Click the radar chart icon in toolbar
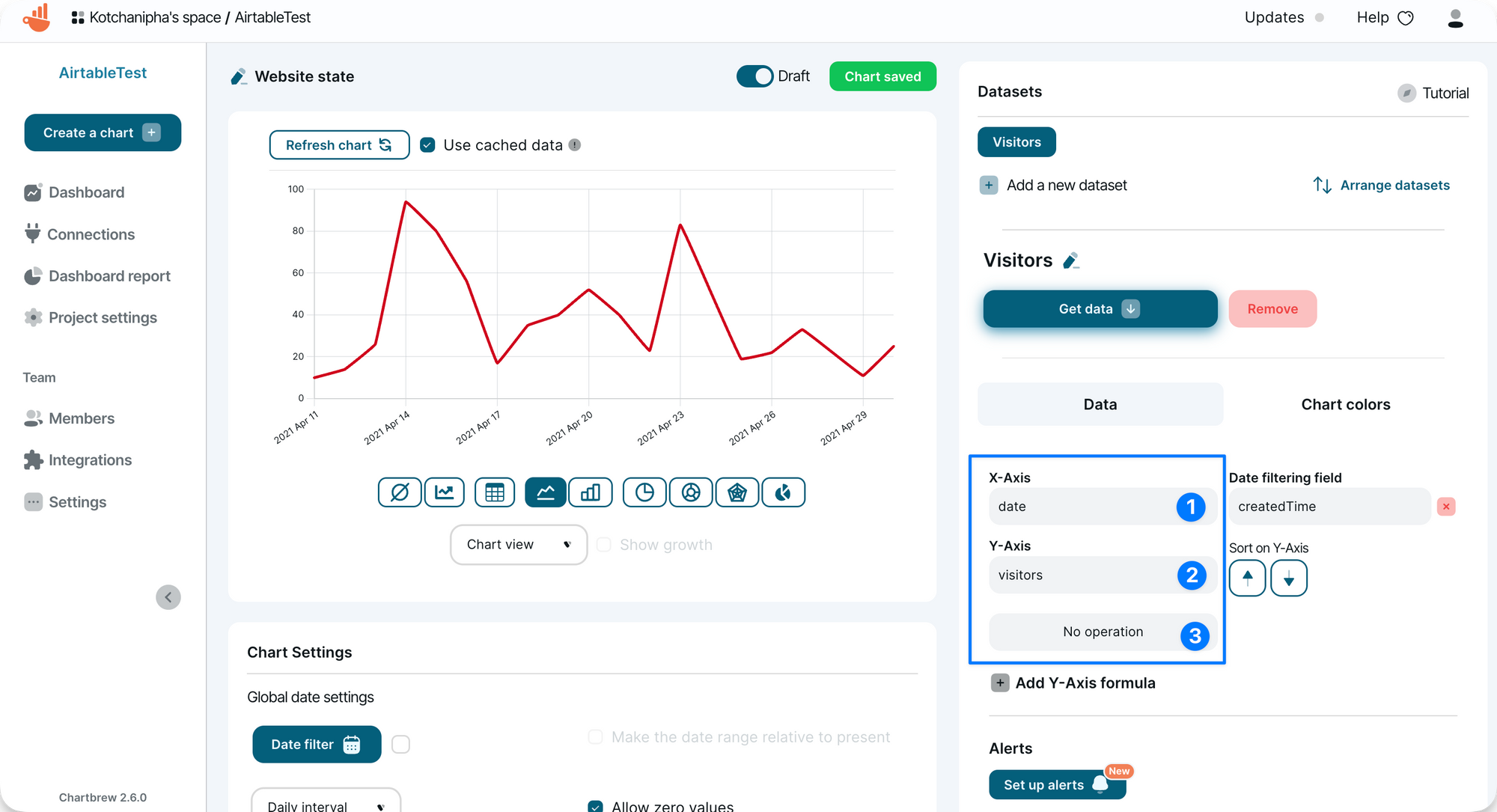The width and height of the screenshot is (1497, 812). pos(737,492)
